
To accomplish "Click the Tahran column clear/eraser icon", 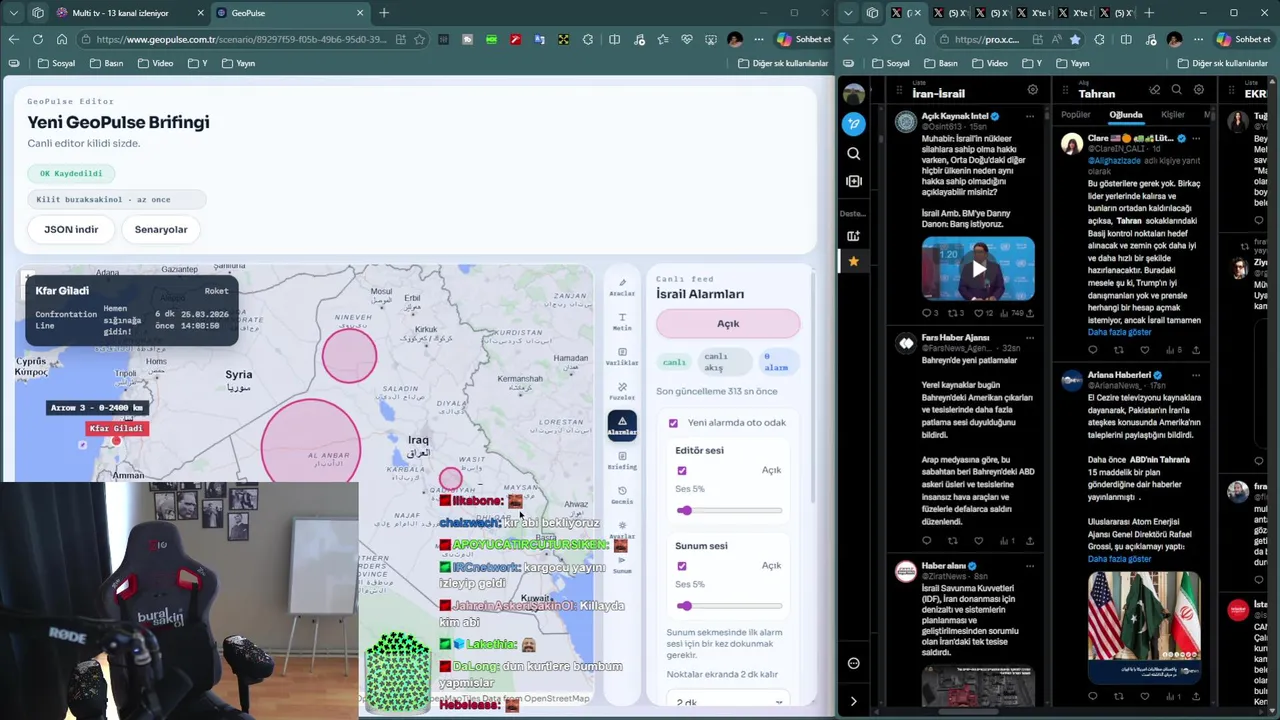I will tap(1155, 90).
